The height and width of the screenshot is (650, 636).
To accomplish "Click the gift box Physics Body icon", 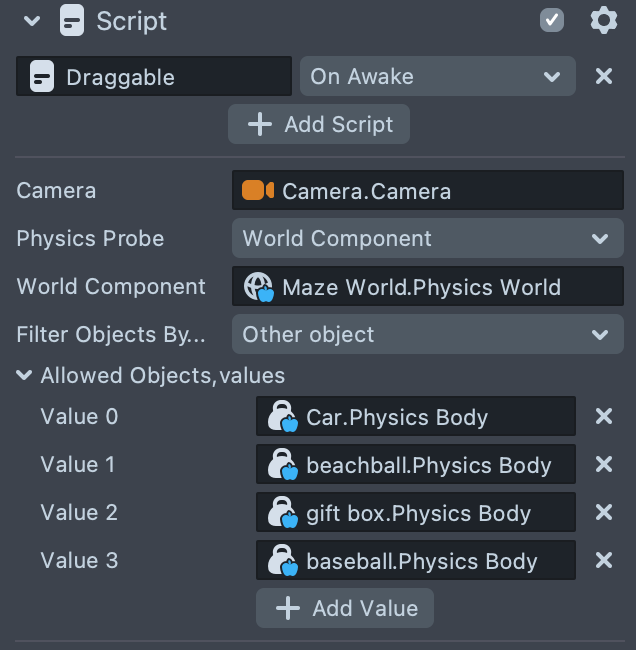I will pos(283,513).
